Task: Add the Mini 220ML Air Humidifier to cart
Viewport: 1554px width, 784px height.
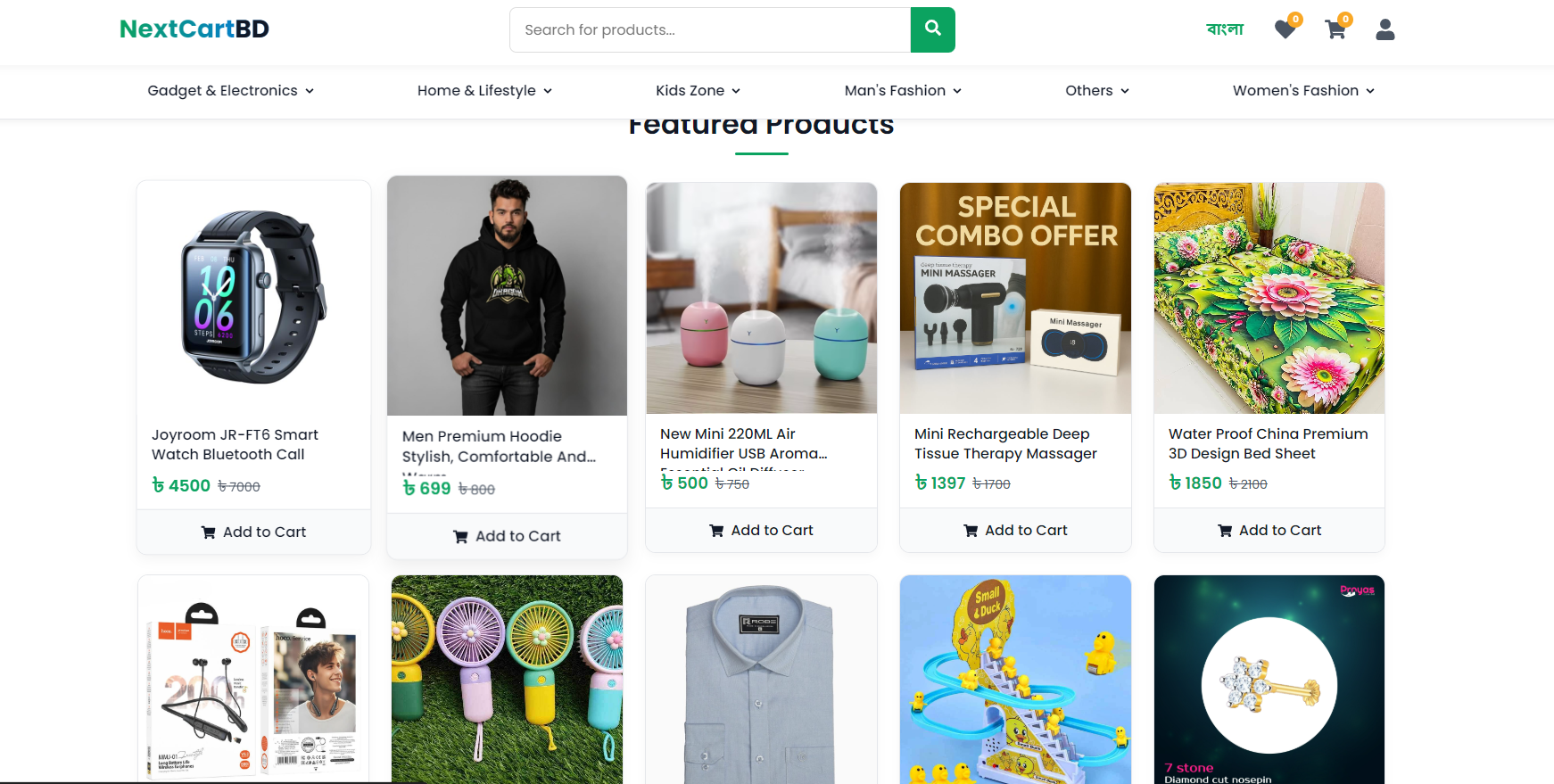Action: coord(761,530)
